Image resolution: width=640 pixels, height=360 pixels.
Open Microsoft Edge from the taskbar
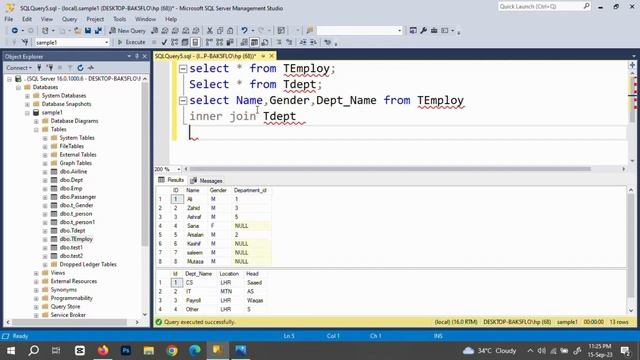pyautogui.click(x=195, y=350)
